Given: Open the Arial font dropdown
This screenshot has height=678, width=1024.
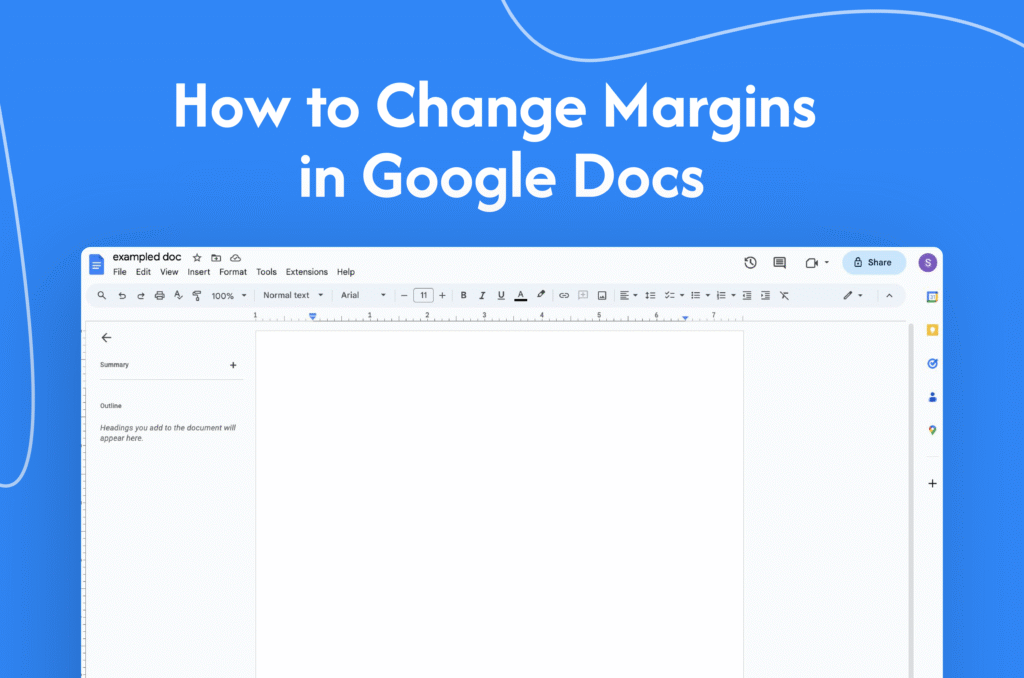Looking at the screenshot, I should coord(358,295).
